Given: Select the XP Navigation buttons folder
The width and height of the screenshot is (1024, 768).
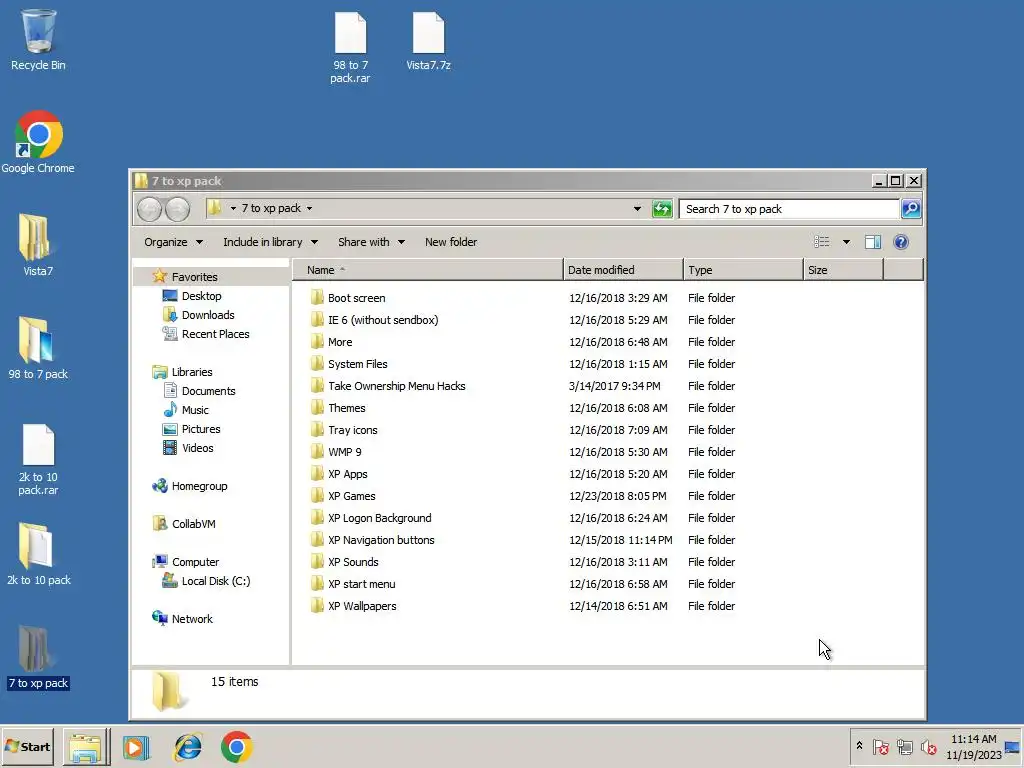Looking at the screenshot, I should [x=381, y=540].
